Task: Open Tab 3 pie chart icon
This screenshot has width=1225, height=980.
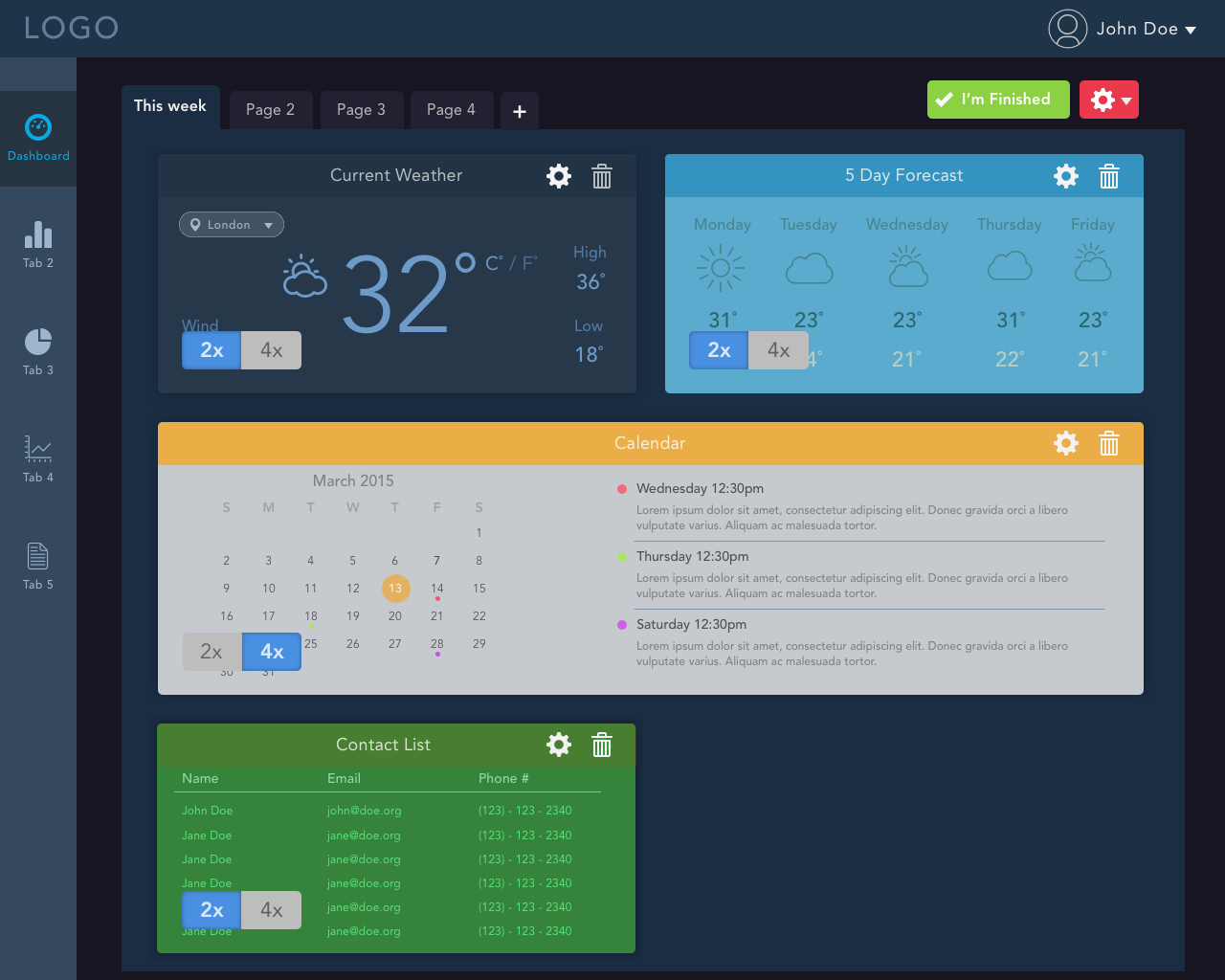Action: pos(38,342)
